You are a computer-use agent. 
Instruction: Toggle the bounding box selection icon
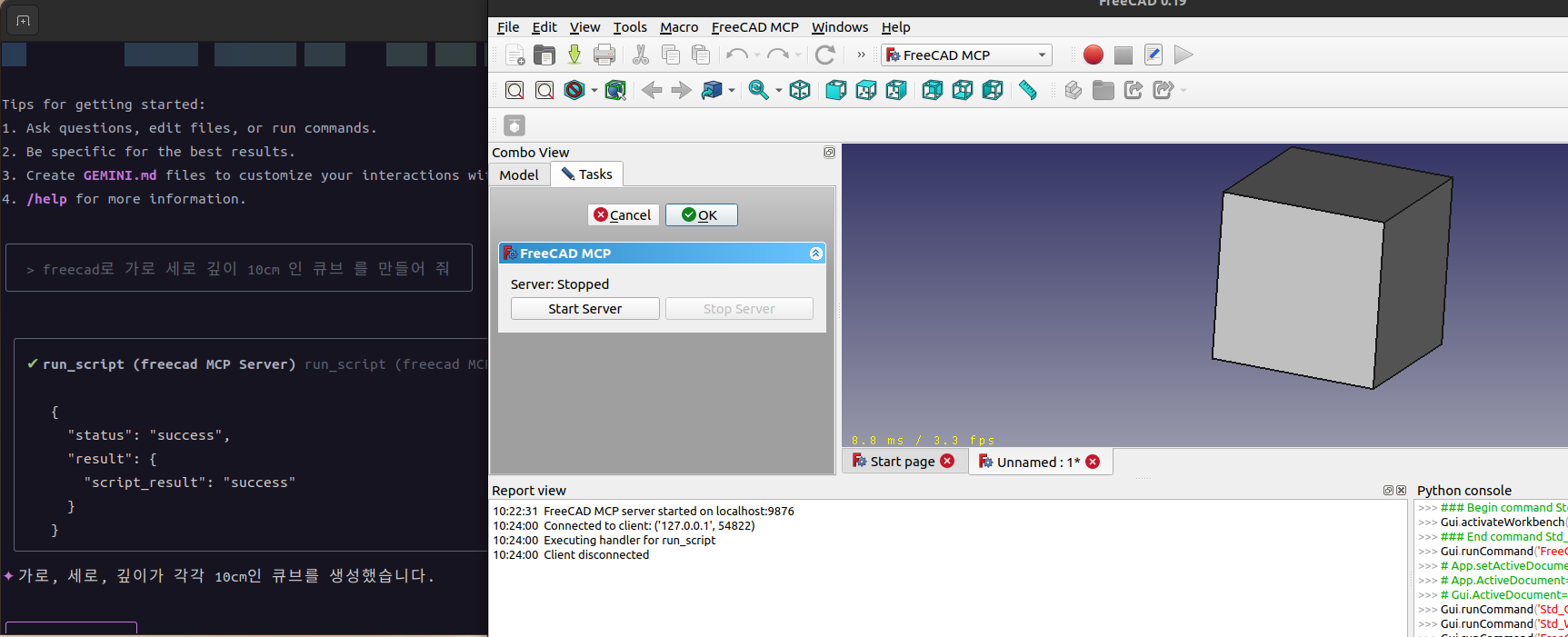(x=615, y=90)
